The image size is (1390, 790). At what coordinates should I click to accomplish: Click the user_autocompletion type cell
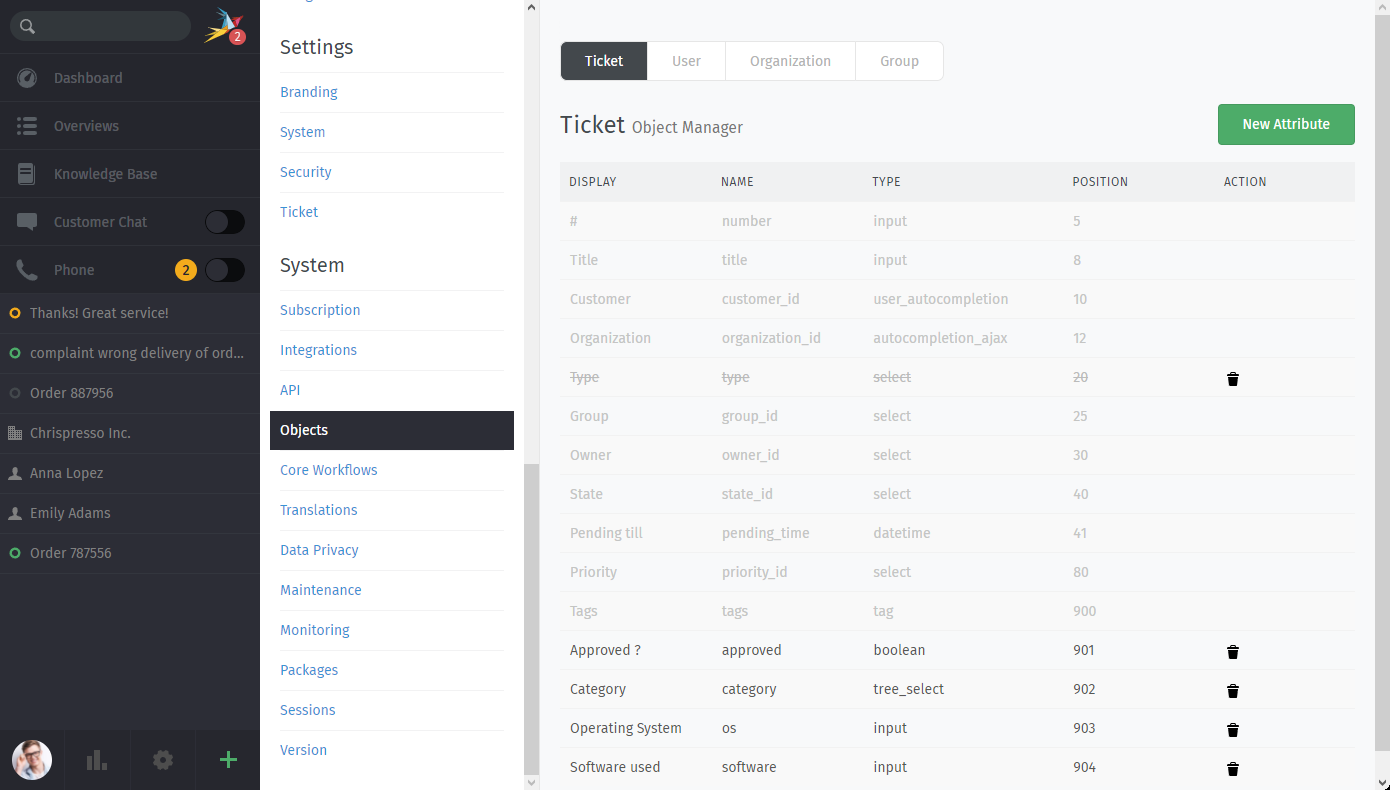940,299
